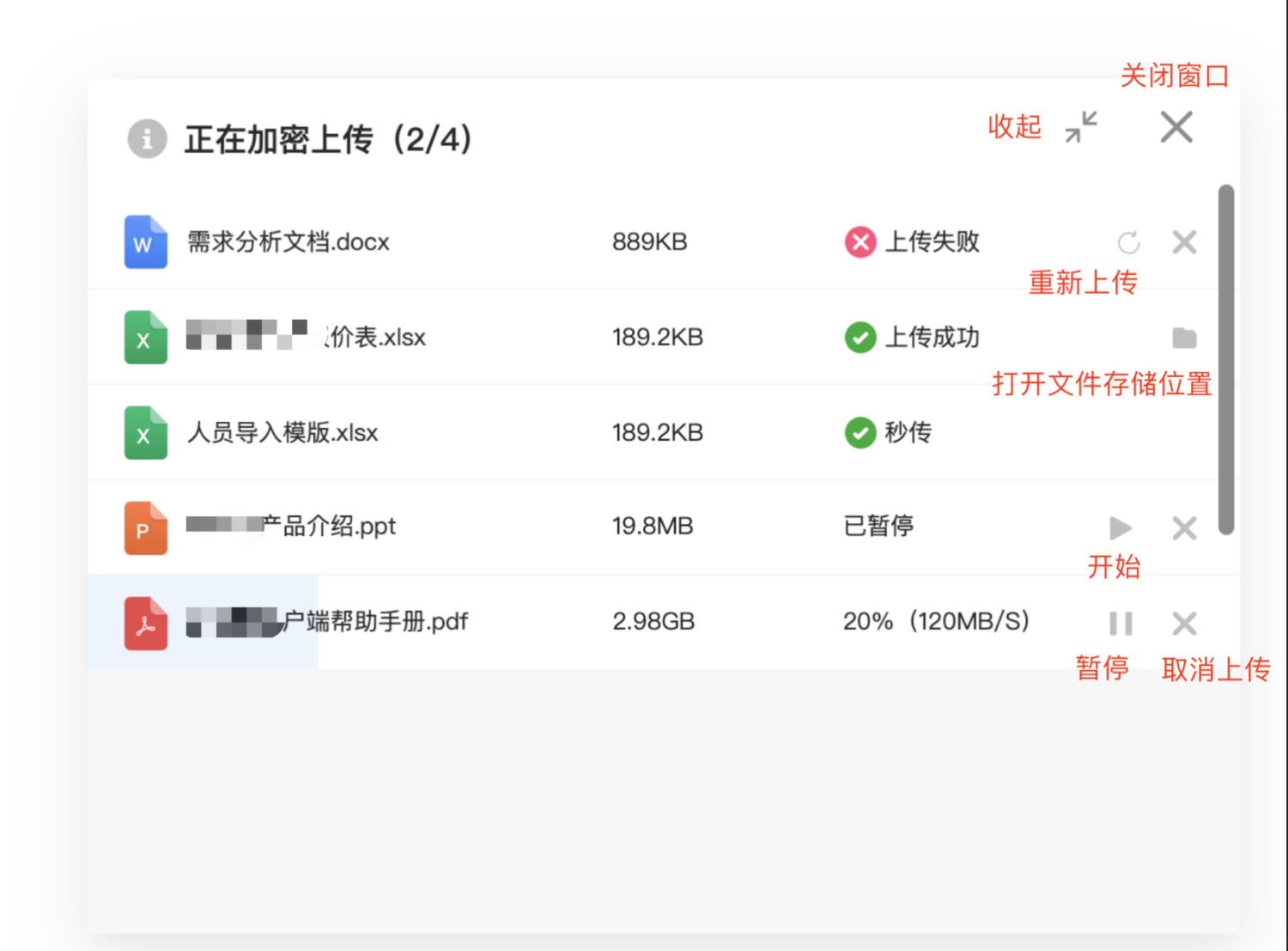This screenshot has height=951, width=1288.
Task: Select file name ending 价表.xlsx
Action: click(306, 336)
